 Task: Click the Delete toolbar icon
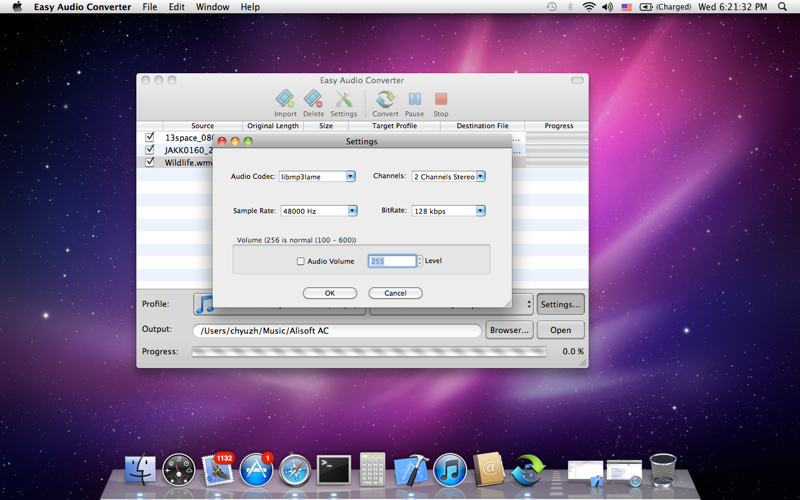click(x=313, y=100)
